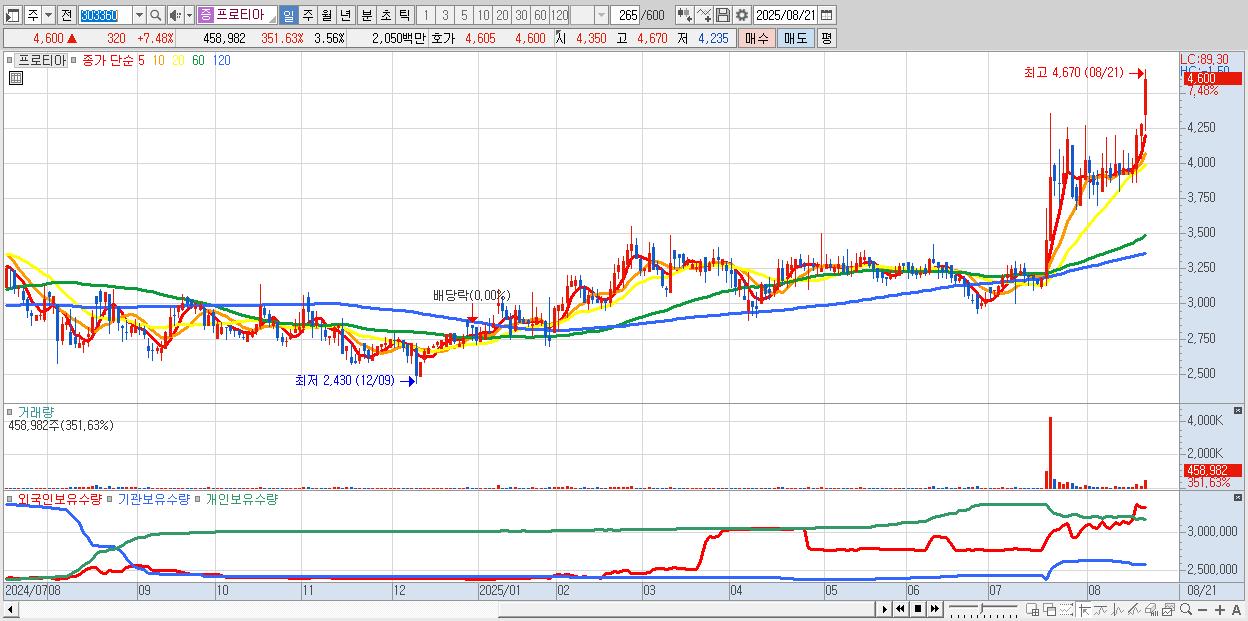Collapse the volume panel with its x button
Screen dimensions: 1248x621
click(x=1238, y=411)
